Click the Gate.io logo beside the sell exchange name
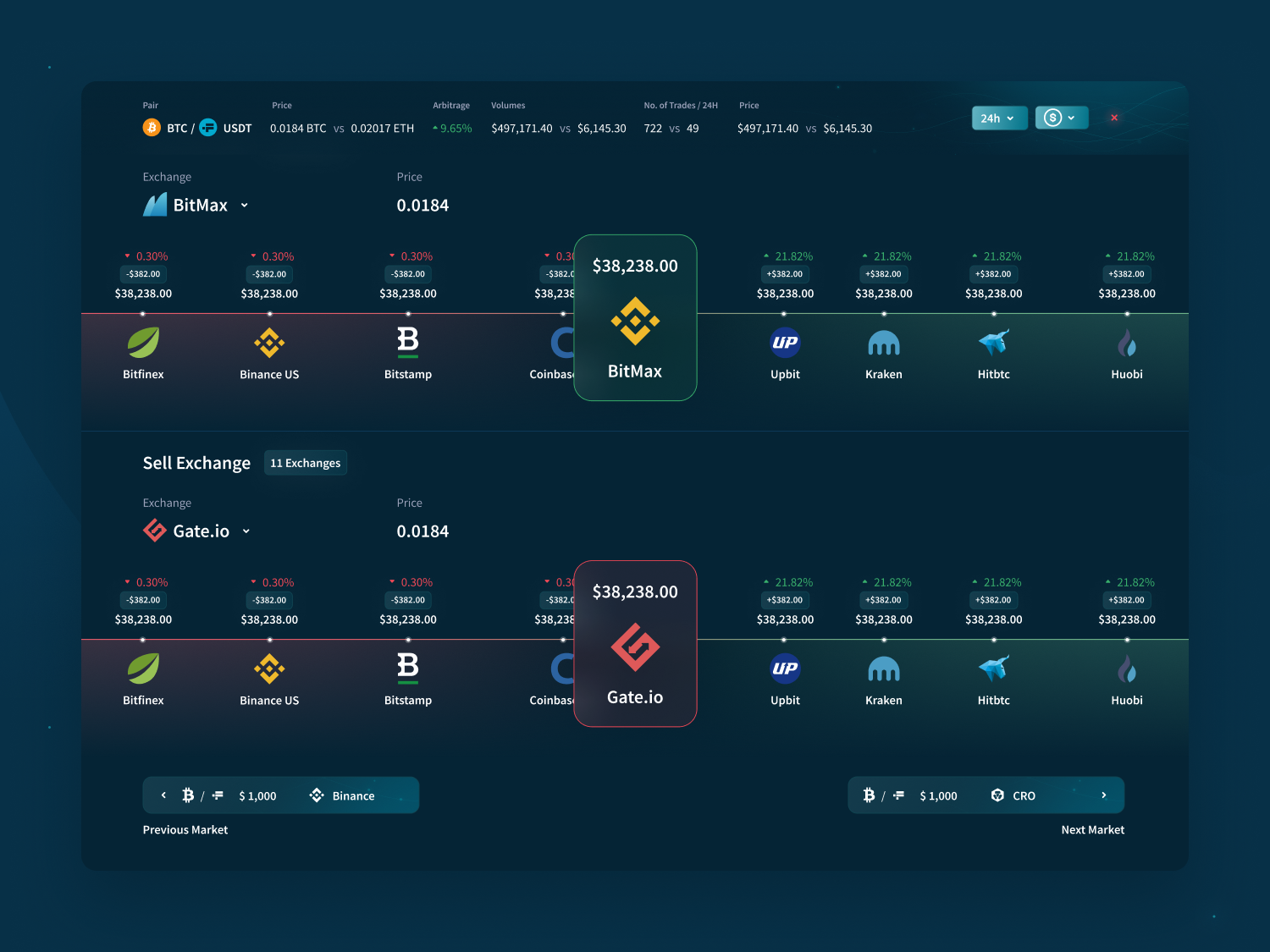1270x952 pixels. pyautogui.click(x=155, y=531)
